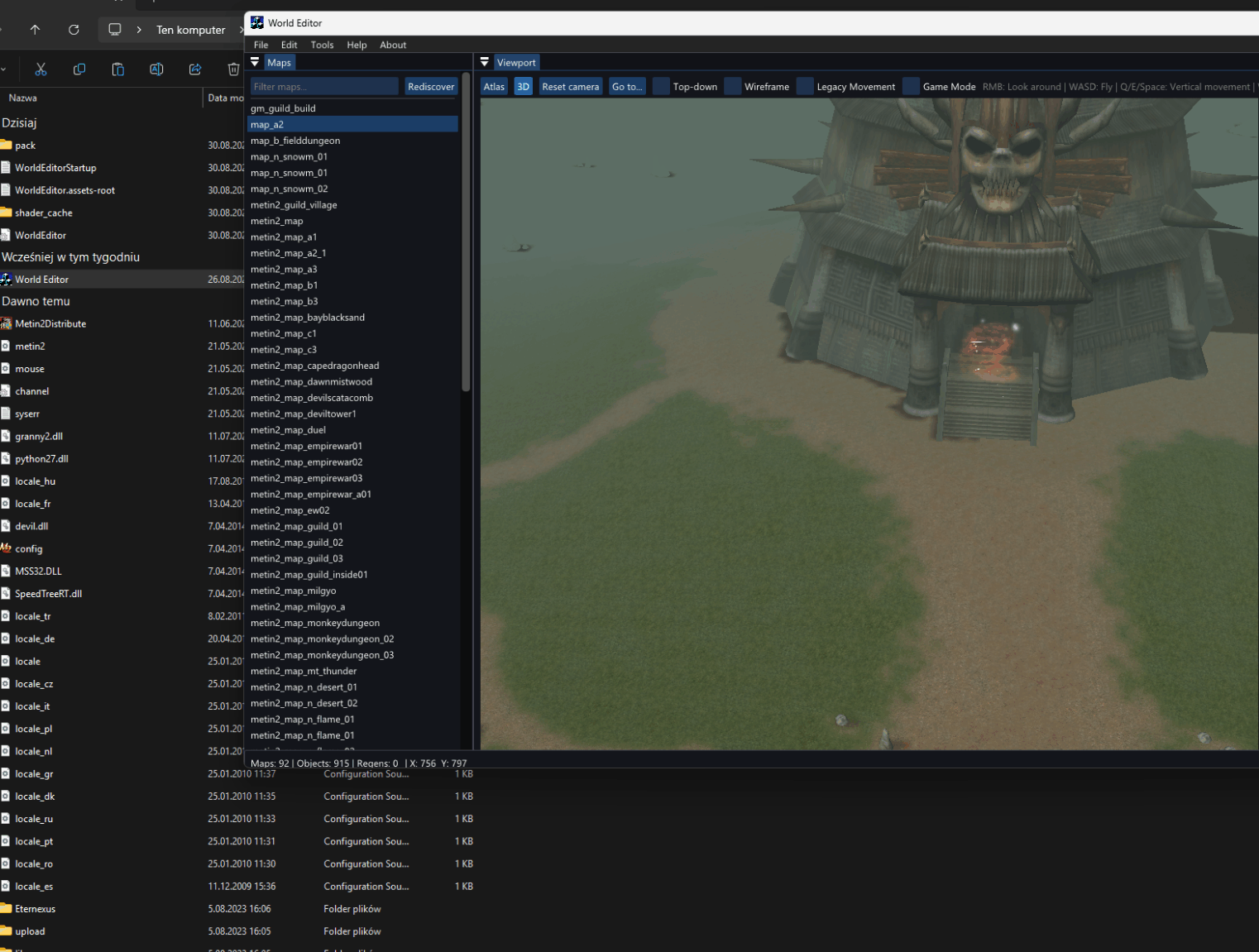Refresh the File Explorer folder view
This screenshot has height=952, width=1259.
(x=74, y=30)
